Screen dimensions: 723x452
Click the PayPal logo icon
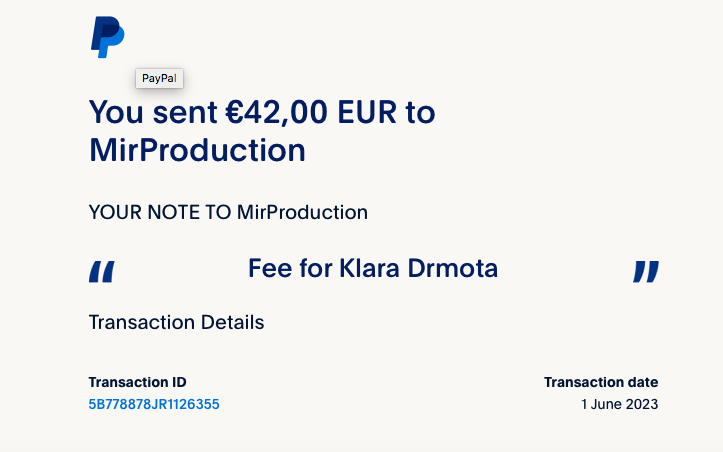click(x=107, y=37)
